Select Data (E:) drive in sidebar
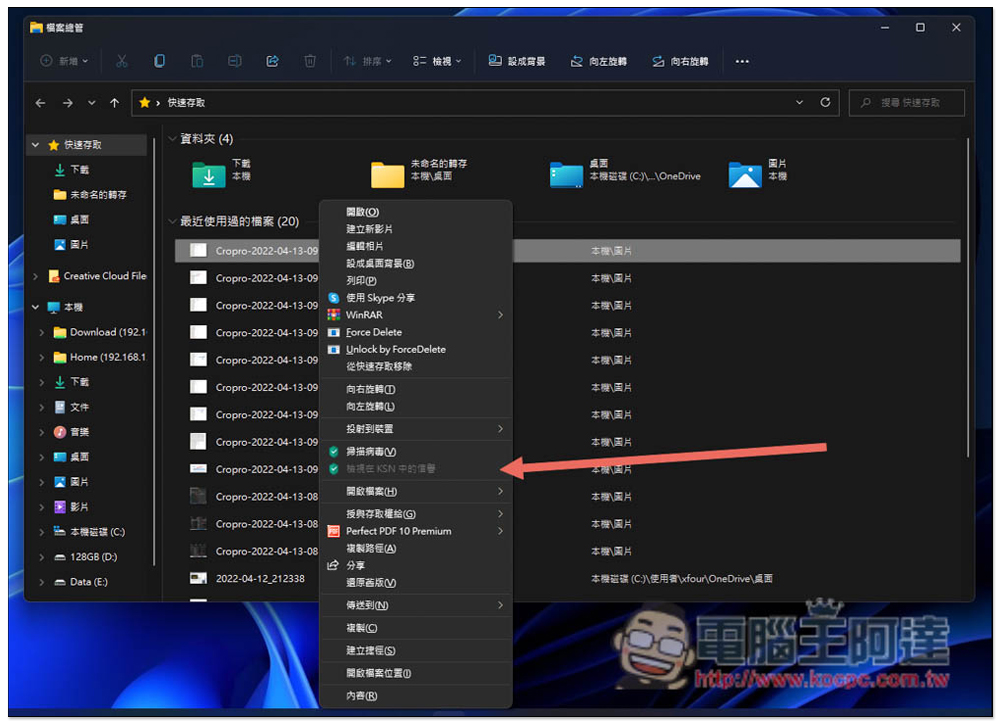The height and width of the screenshot is (725, 1000). coord(89,582)
